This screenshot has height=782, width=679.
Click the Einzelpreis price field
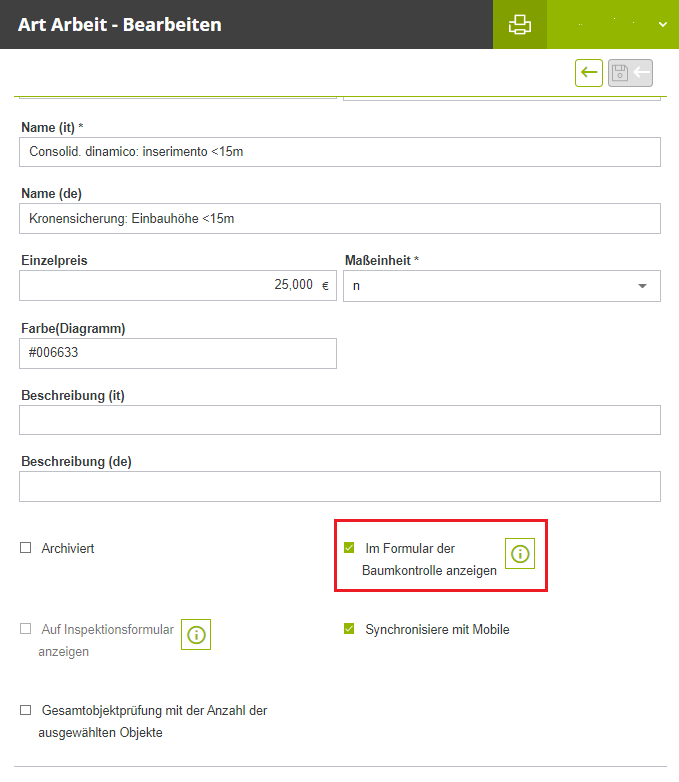(x=177, y=285)
